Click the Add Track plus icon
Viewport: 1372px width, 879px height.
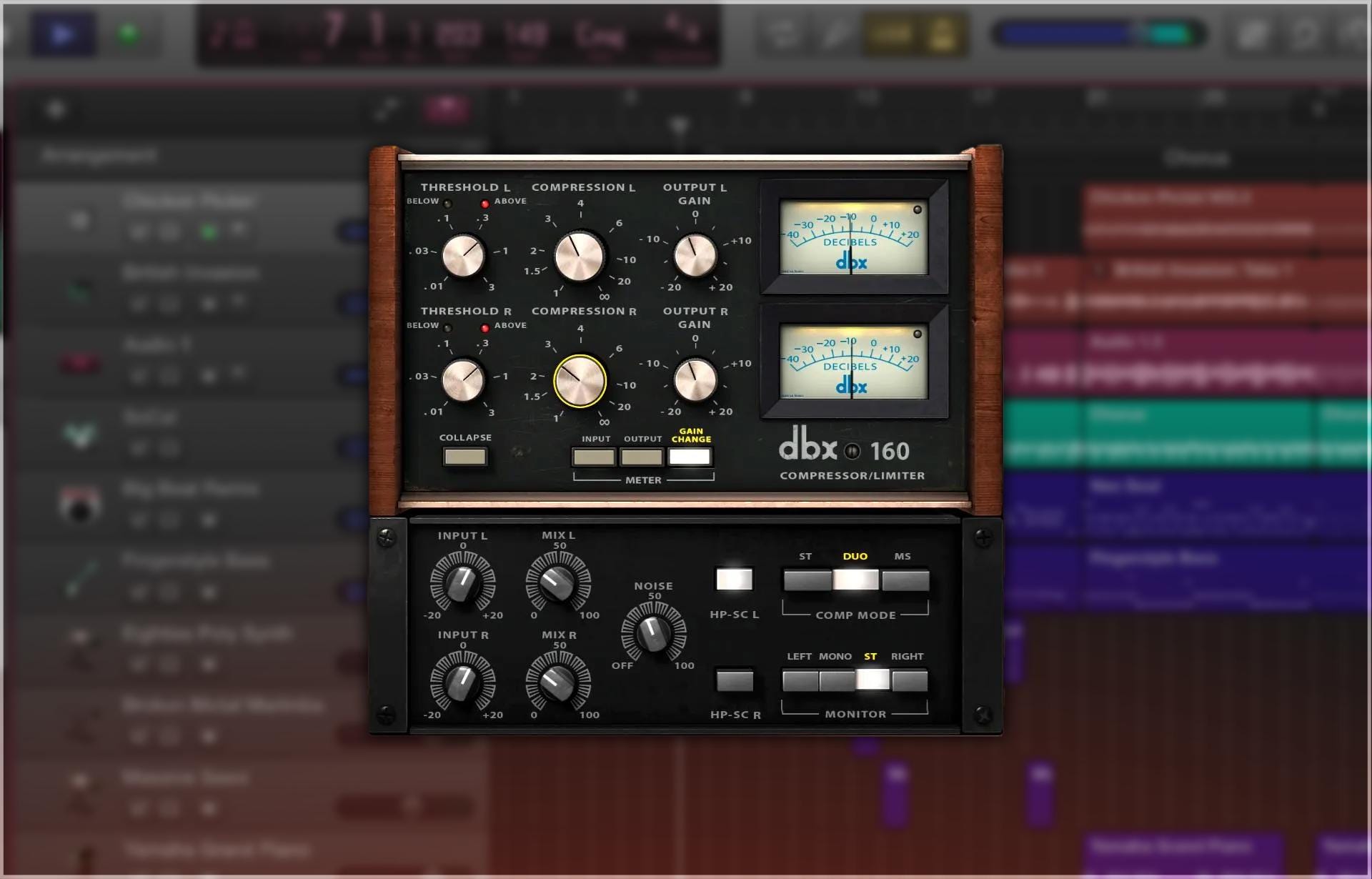(x=56, y=109)
